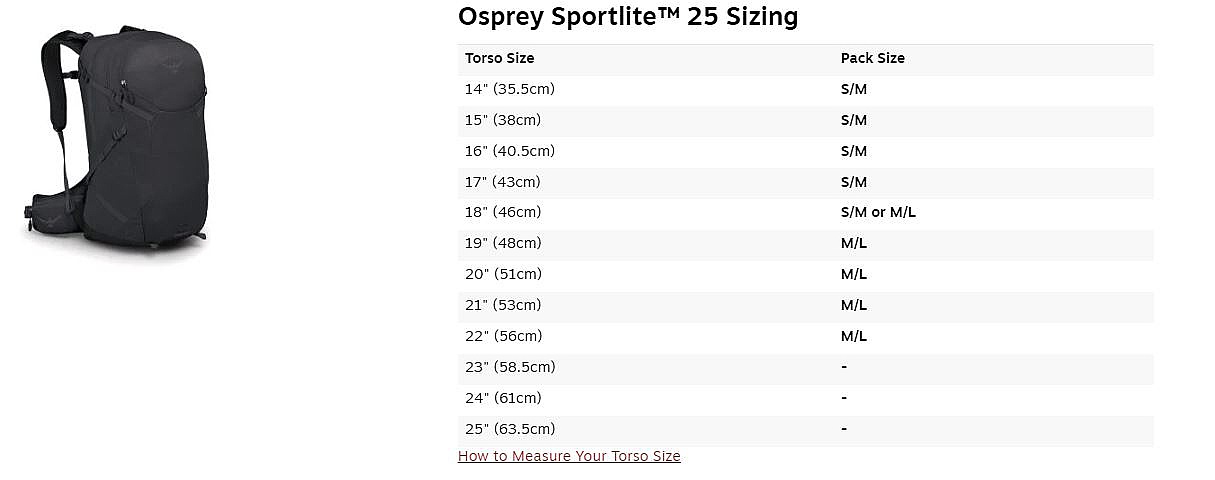Select the 21" (53cm) torso size row

[502, 305]
